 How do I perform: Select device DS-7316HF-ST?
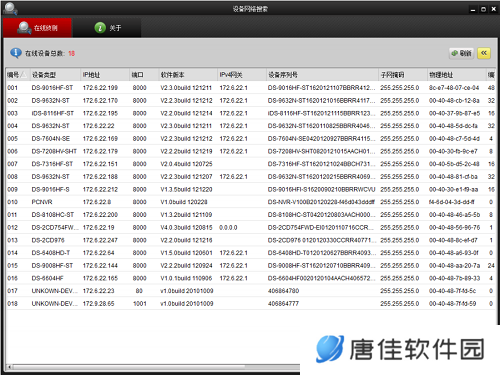52,164
